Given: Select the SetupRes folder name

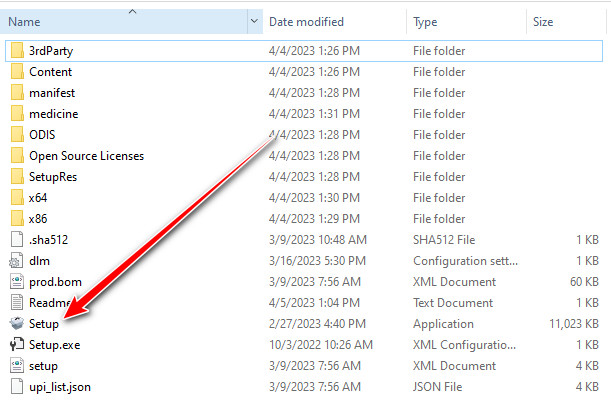Looking at the screenshot, I should click(53, 177).
